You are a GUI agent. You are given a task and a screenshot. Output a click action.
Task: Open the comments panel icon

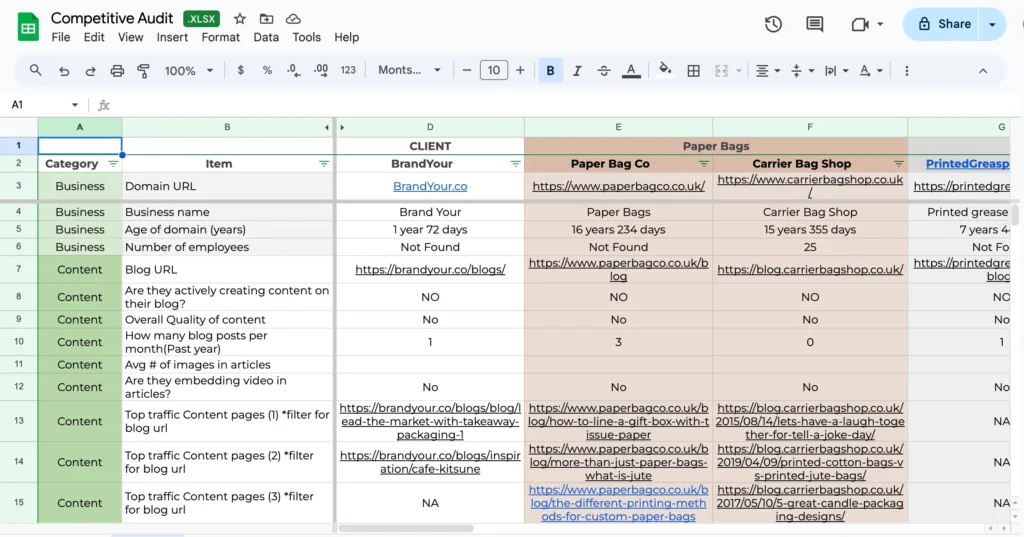pos(815,24)
